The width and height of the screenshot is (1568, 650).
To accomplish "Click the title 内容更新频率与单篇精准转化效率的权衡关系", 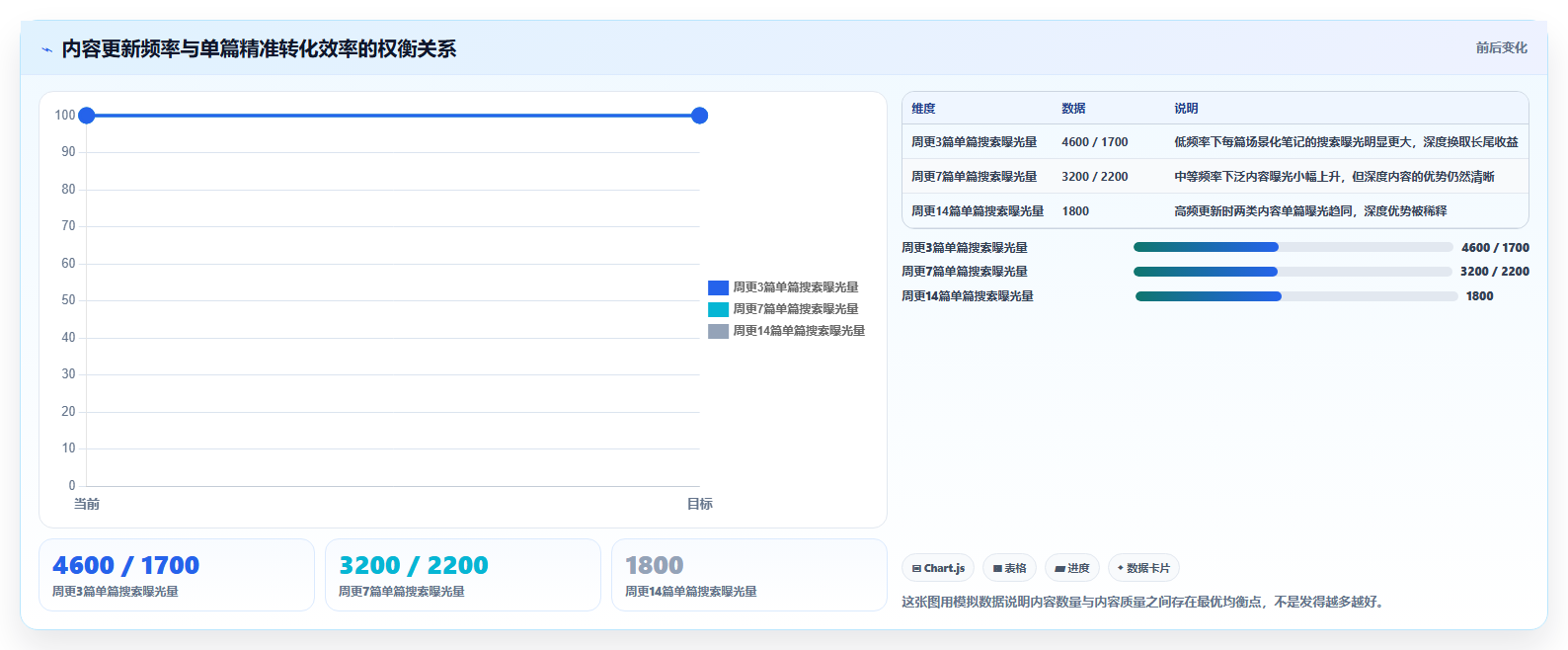I will pos(259,49).
